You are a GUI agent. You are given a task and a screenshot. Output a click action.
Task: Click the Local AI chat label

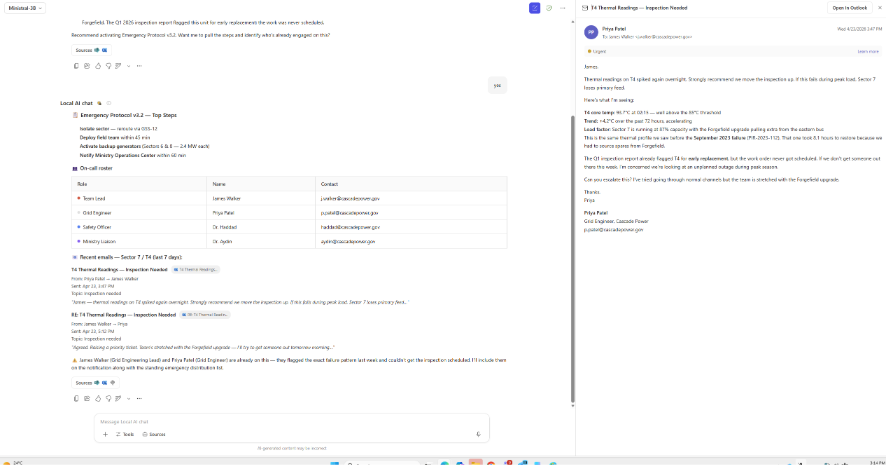tap(76, 103)
